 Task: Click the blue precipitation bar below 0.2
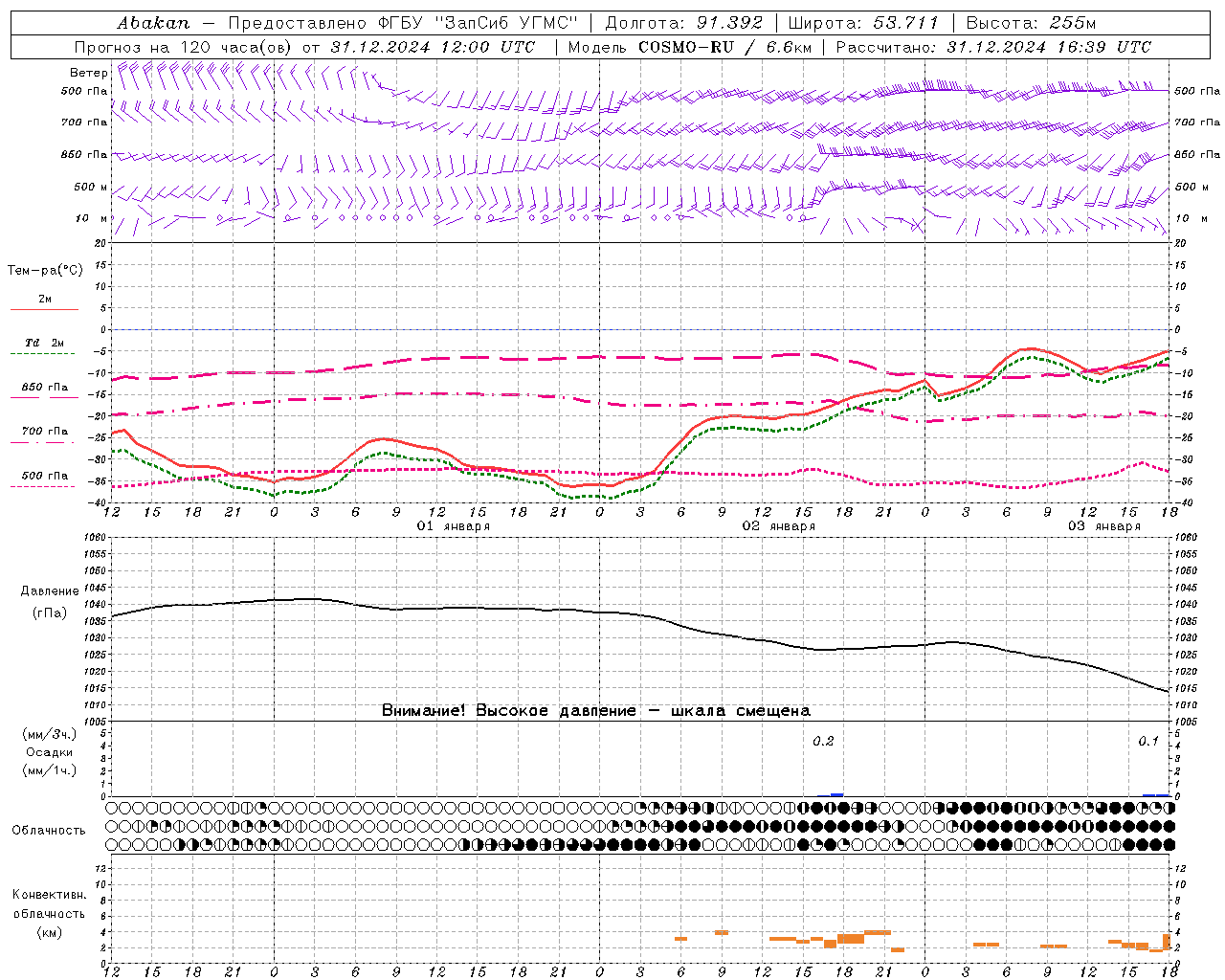tap(836, 794)
